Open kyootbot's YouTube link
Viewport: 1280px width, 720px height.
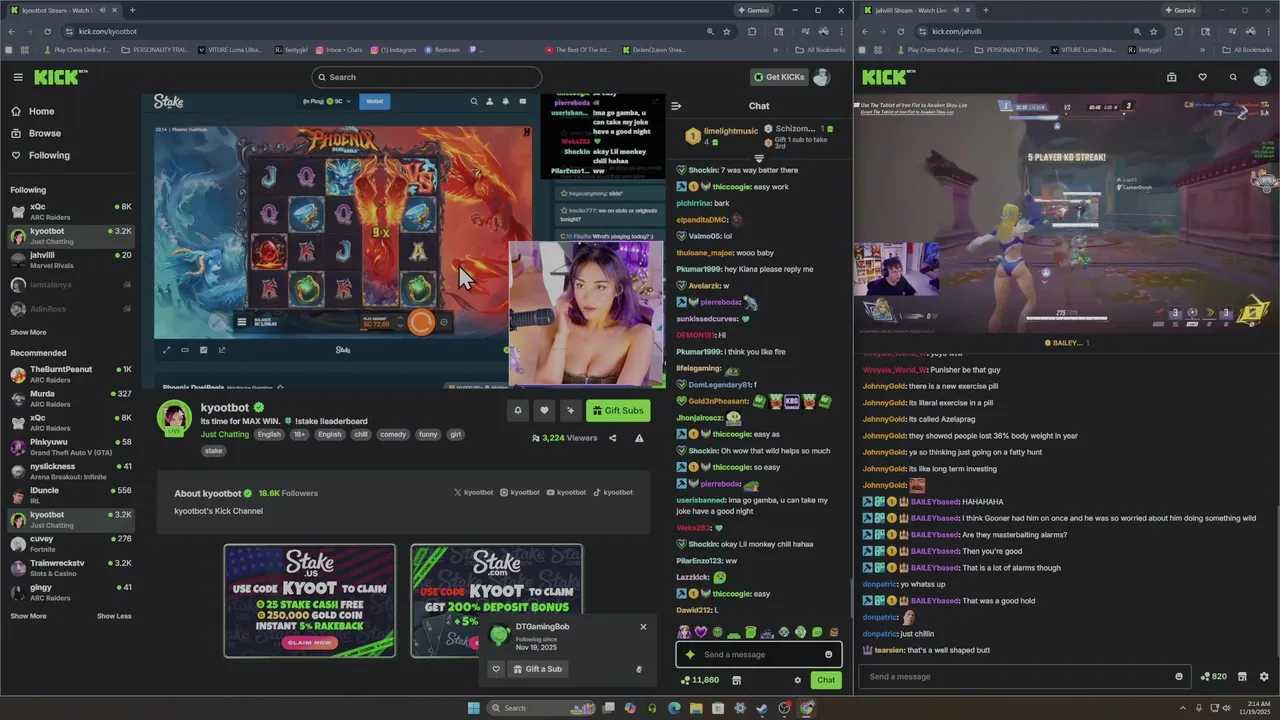tap(566, 492)
